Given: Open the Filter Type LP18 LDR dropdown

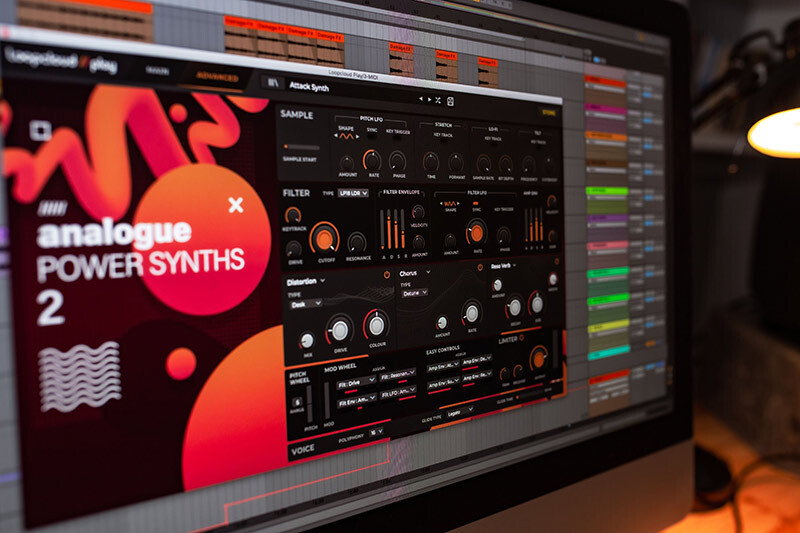Looking at the screenshot, I should (353, 193).
